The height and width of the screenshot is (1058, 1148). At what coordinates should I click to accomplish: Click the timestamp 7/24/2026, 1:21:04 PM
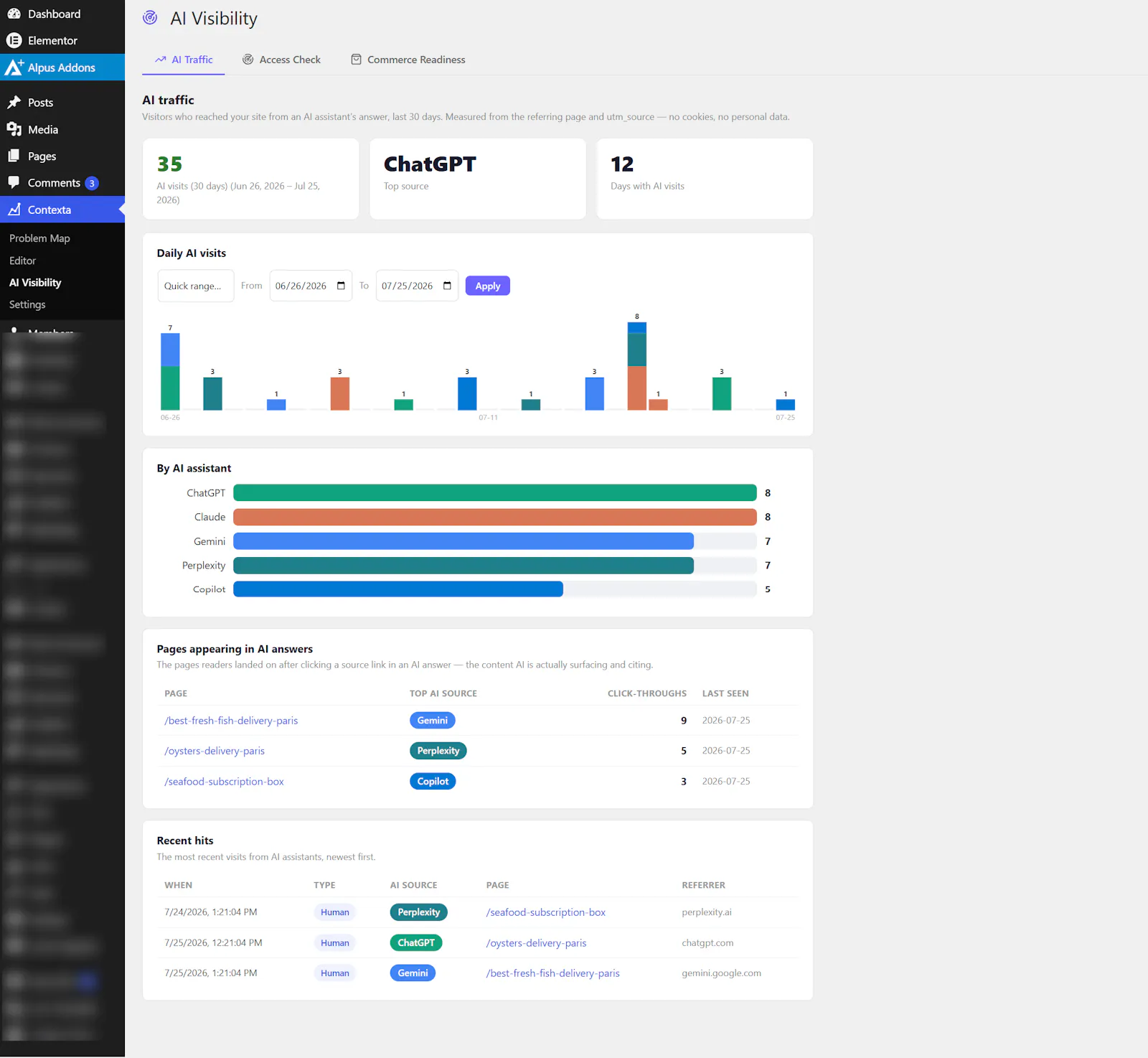click(x=211, y=912)
